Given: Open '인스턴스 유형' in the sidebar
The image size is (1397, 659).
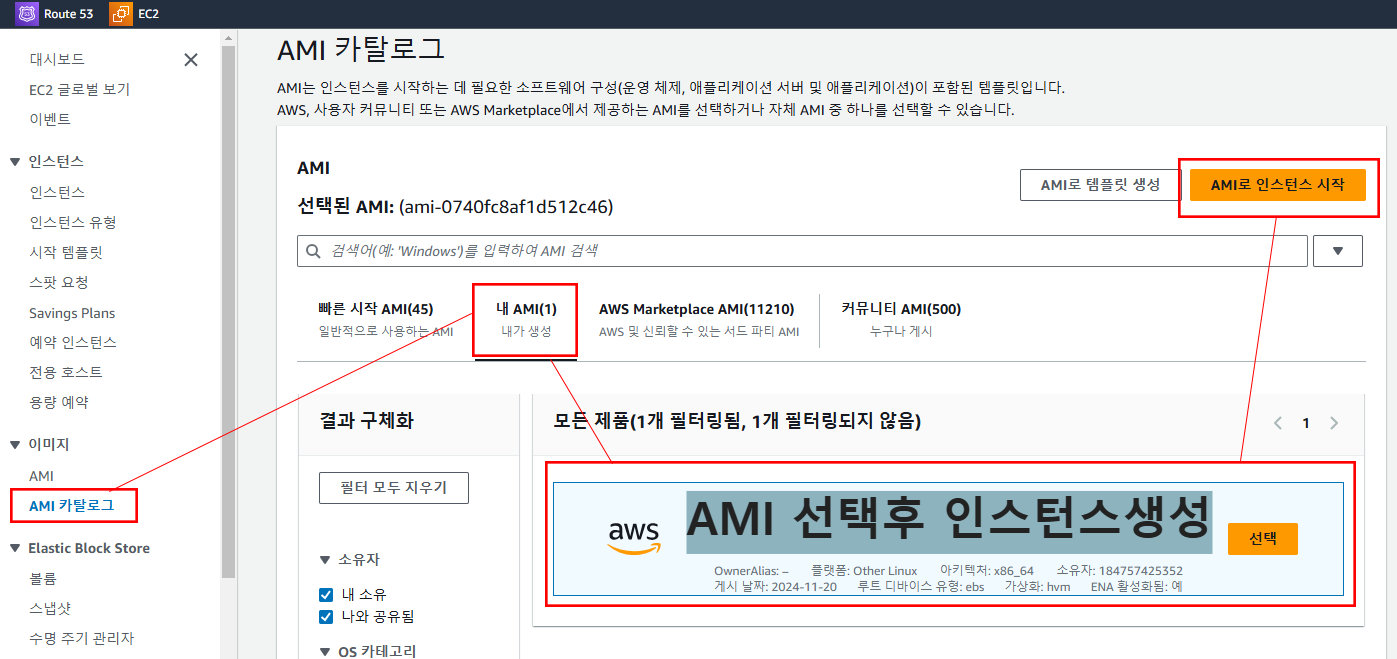Looking at the screenshot, I should [x=73, y=222].
